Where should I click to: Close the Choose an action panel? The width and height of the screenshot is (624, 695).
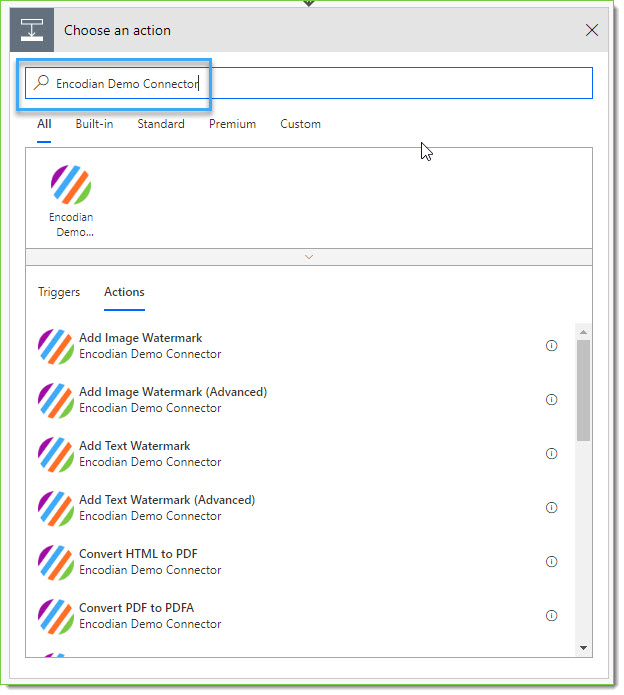[x=592, y=30]
